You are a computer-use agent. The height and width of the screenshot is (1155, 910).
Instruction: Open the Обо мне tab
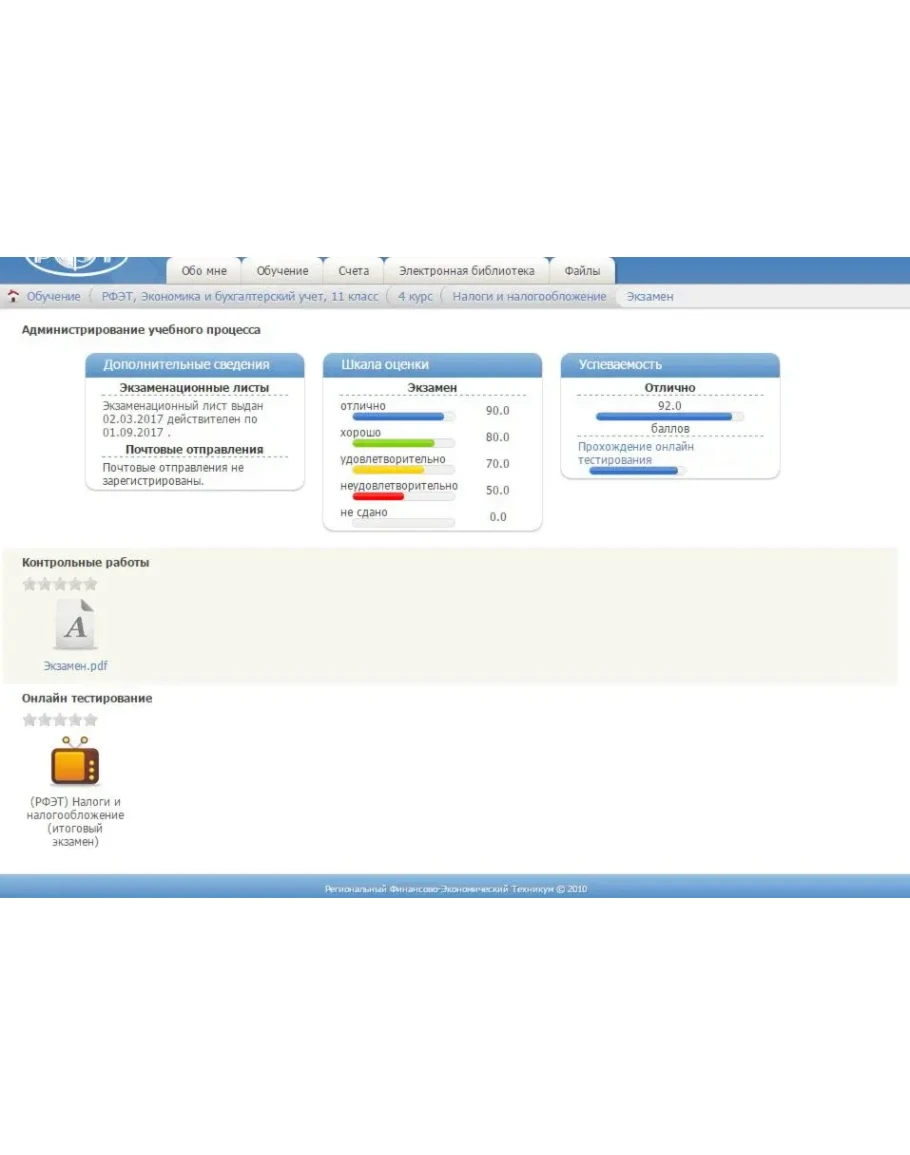(204, 271)
